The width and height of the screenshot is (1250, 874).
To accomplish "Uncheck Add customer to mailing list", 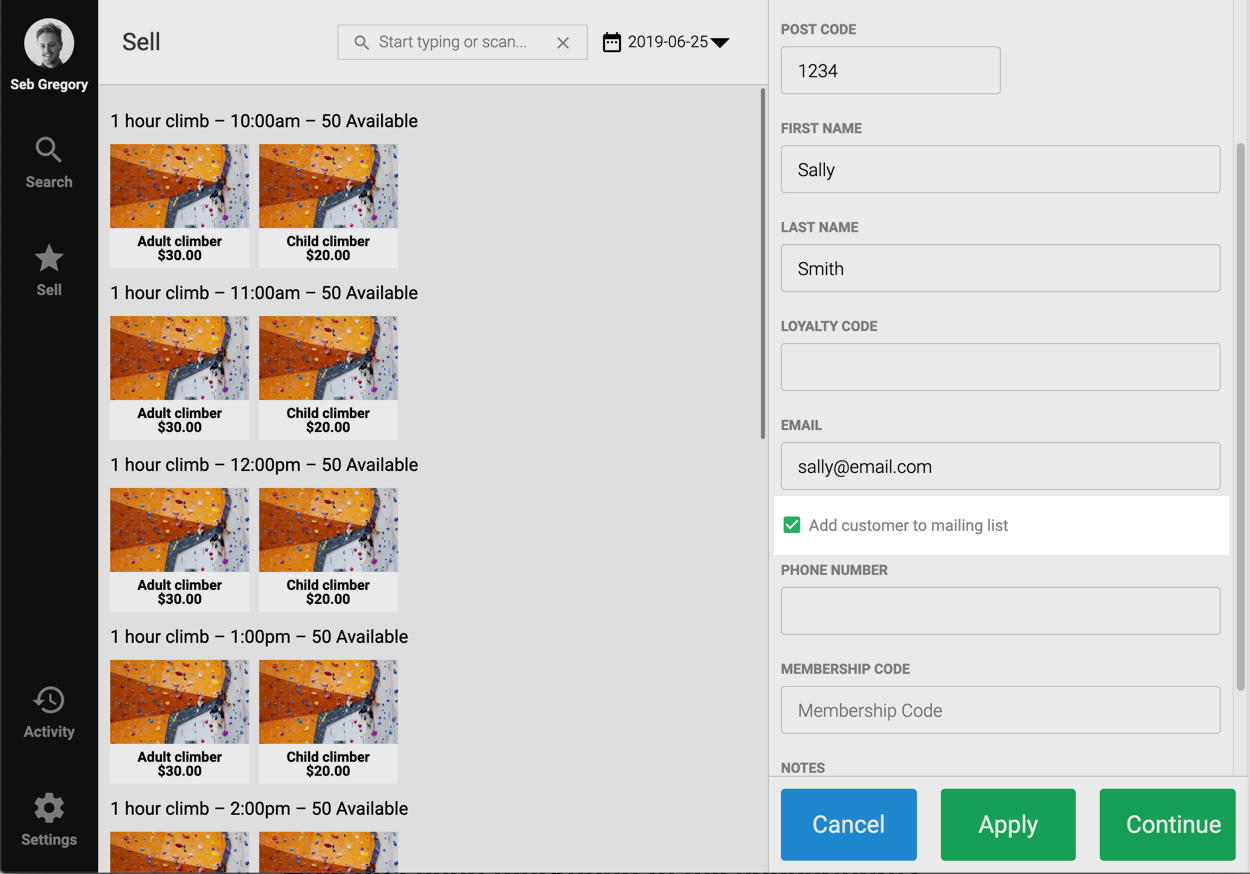I will (x=792, y=525).
